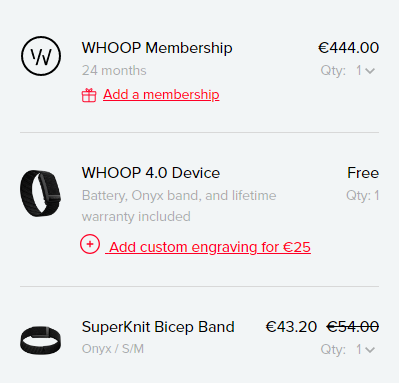Screen dimensions: 410x383
Task: Click the bicep band quantity chevron arrow
Action: click(x=370, y=350)
